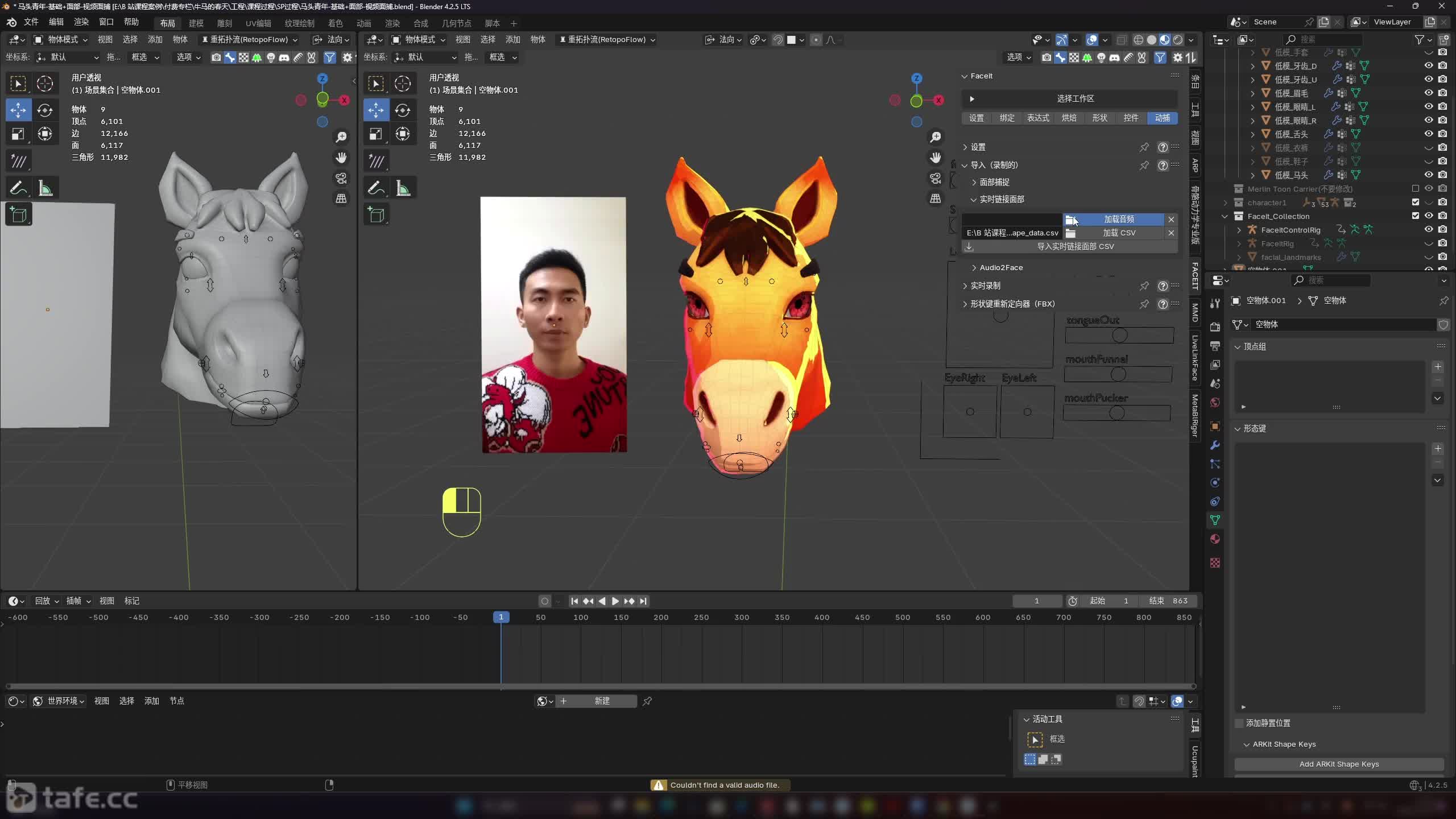Viewport: 1456px width, 819px height.
Task: Select the Move tool in the viewport toolbar
Action: click(18, 110)
